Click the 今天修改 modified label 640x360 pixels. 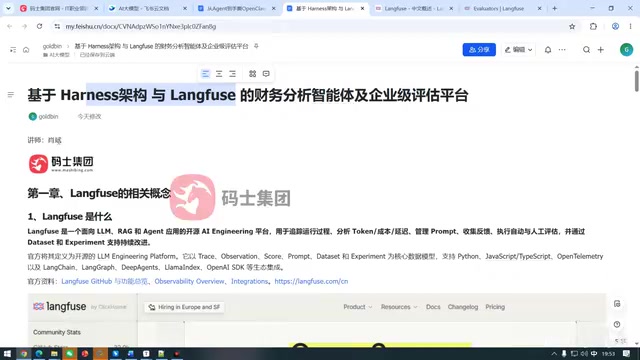click(89, 116)
